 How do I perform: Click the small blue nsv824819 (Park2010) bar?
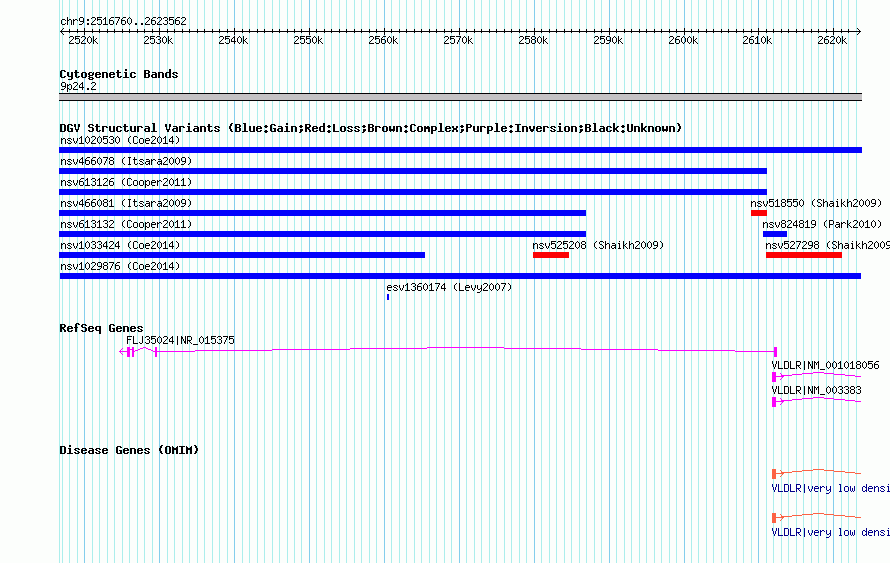(775, 234)
